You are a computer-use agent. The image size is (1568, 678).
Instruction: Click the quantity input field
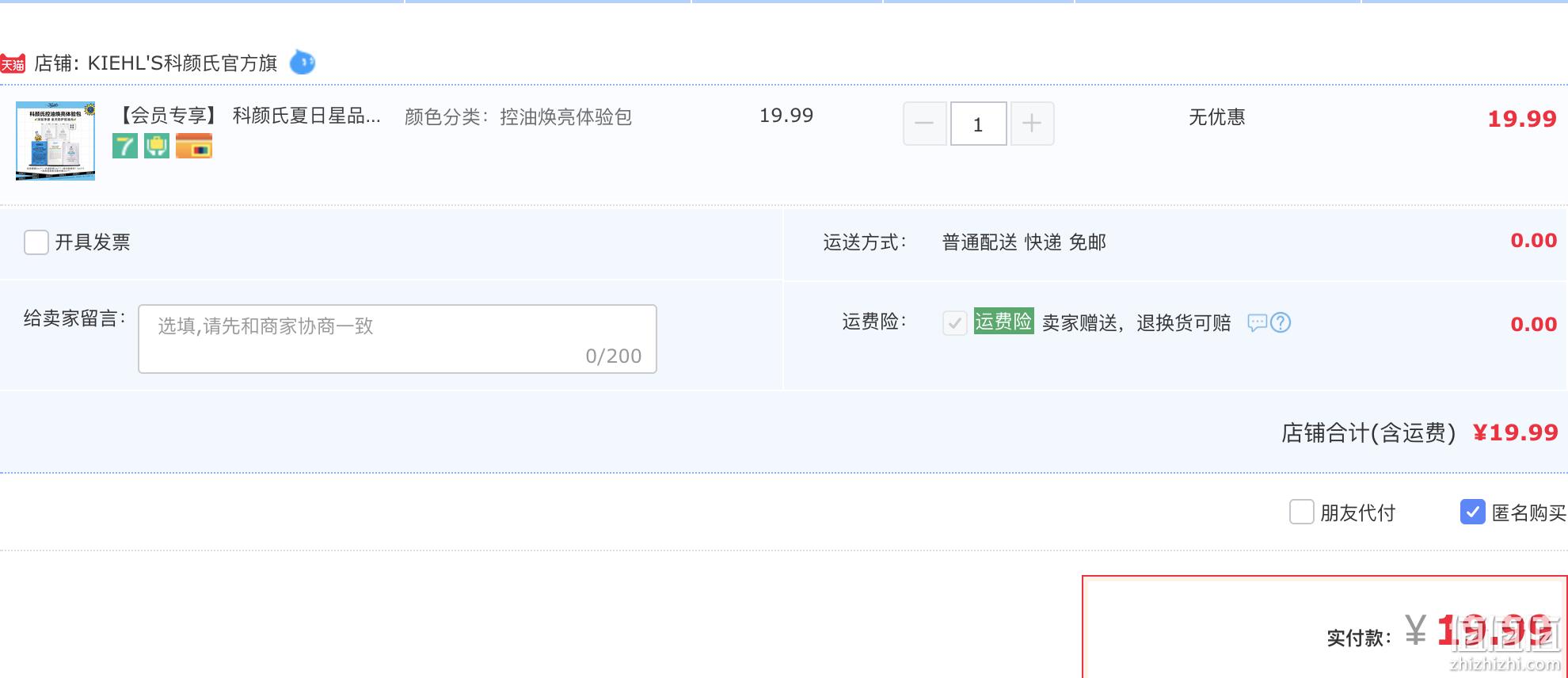click(978, 124)
